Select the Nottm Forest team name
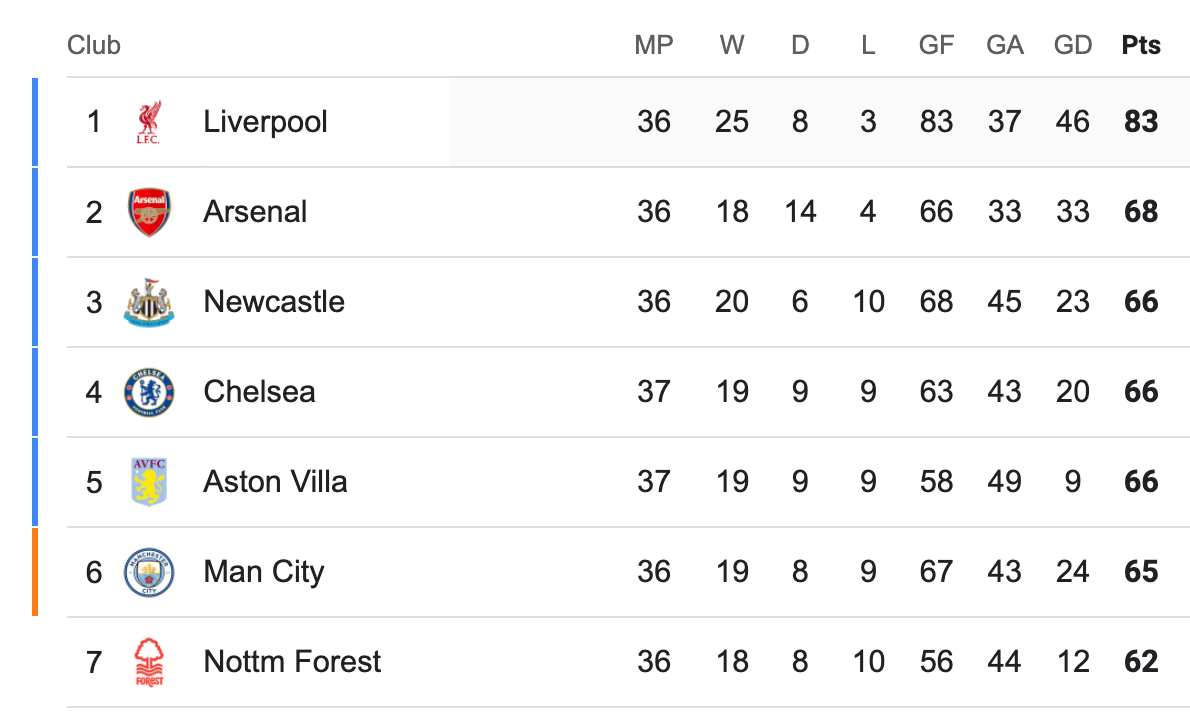The width and height of the screenshot is (1190, 720). point(291,662)
